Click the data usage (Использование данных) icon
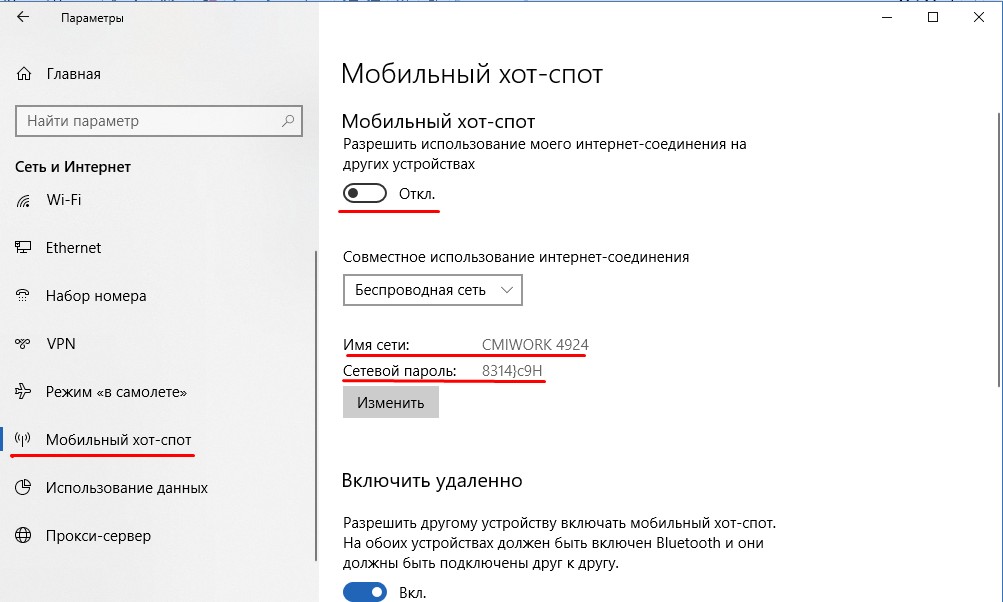The image size is (1003, 602). click(x=24, y=488)
